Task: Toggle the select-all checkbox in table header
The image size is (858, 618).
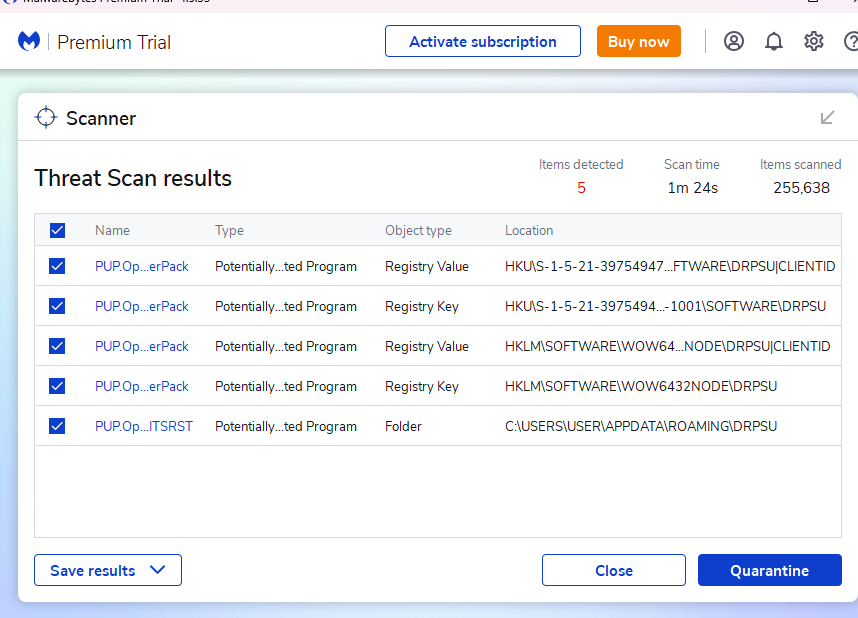Action: [x=57, y=230]
